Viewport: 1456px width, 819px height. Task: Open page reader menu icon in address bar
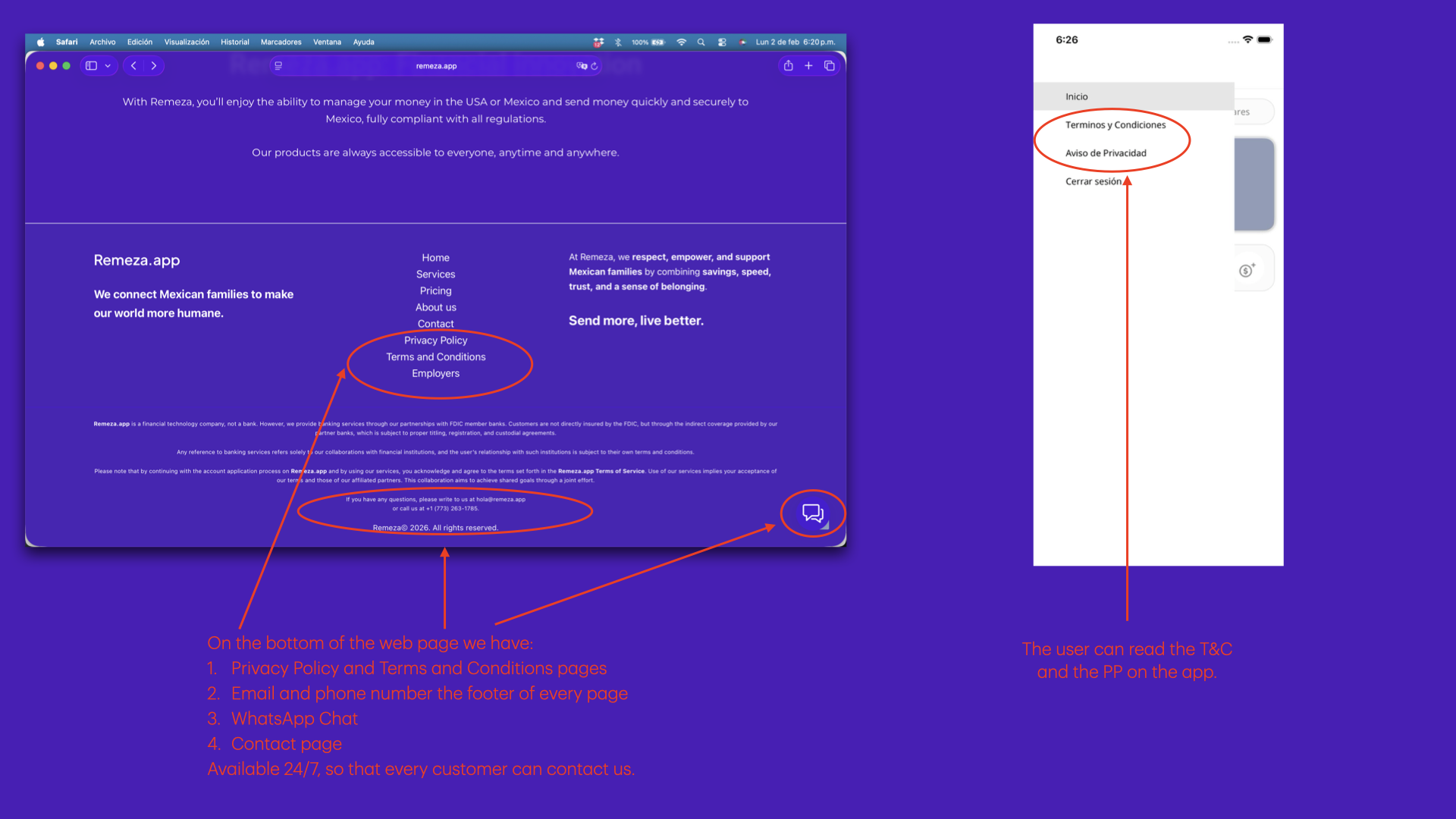tap(278, 66)
